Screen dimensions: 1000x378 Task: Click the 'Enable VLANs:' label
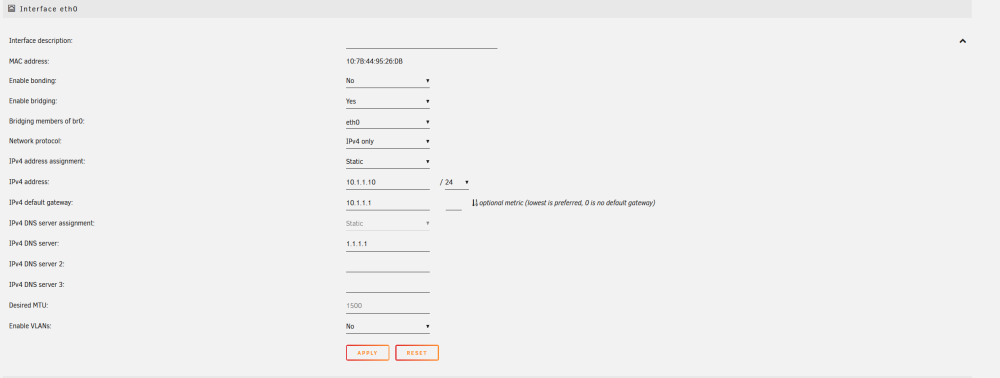point(30,326)
